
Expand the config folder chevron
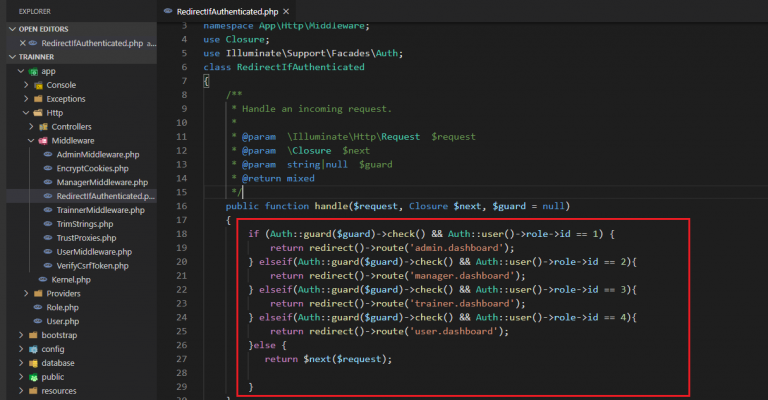click(21, 349)
